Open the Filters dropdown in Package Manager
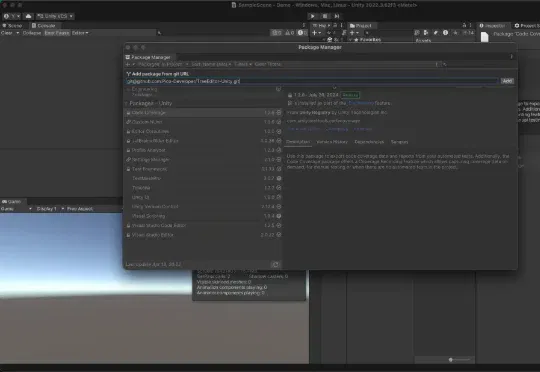This screenshot has width=540, height=372. (243, 64)
